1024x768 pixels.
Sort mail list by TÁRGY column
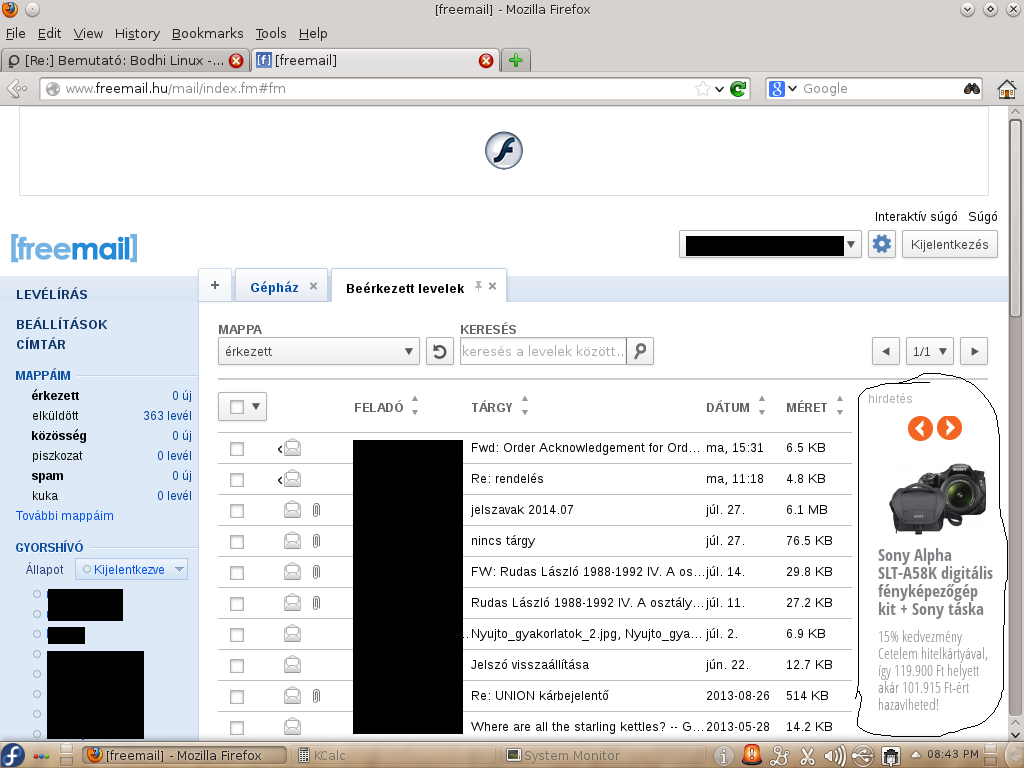pyautogui.click(x=500, y=407)
